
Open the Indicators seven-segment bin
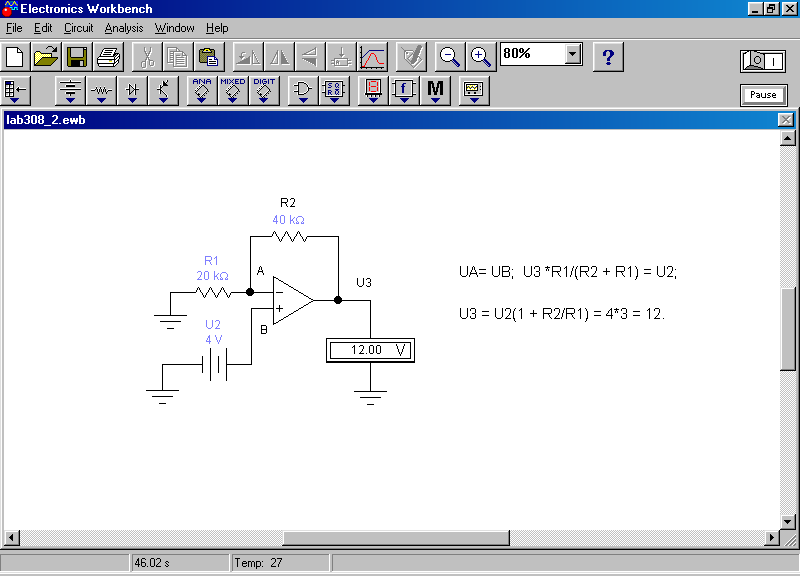click(x=373, y=91)
